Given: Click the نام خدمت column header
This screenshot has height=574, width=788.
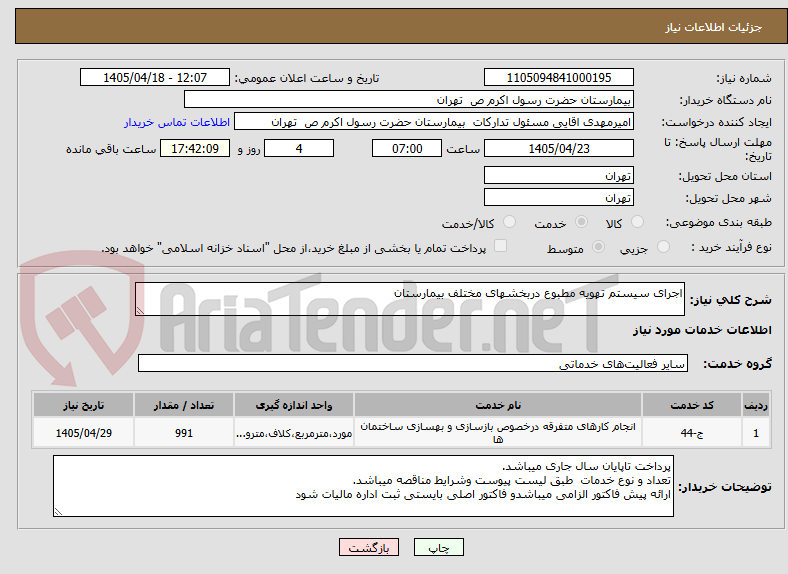Looking at the screenshot, I should (x=498, y=405).
